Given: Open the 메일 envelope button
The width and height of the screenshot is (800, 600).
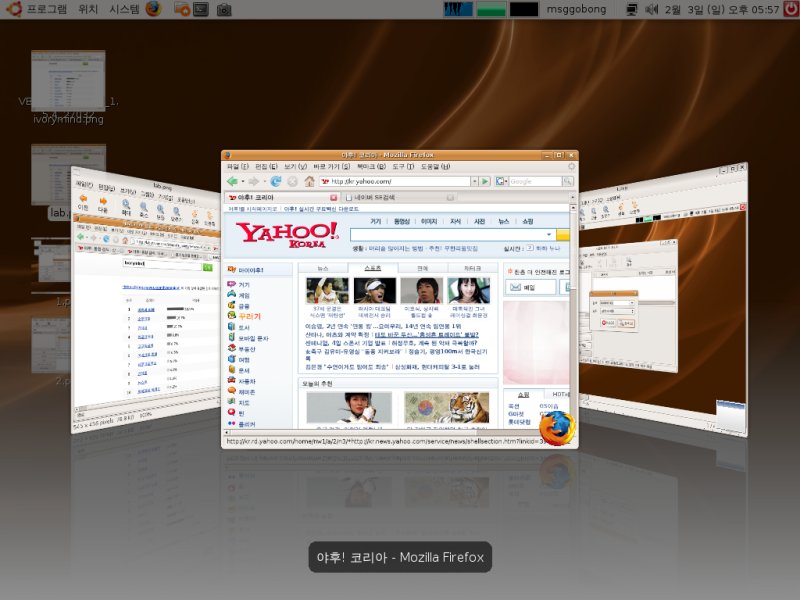Looking at the screenshot, I should click(531, 288).
